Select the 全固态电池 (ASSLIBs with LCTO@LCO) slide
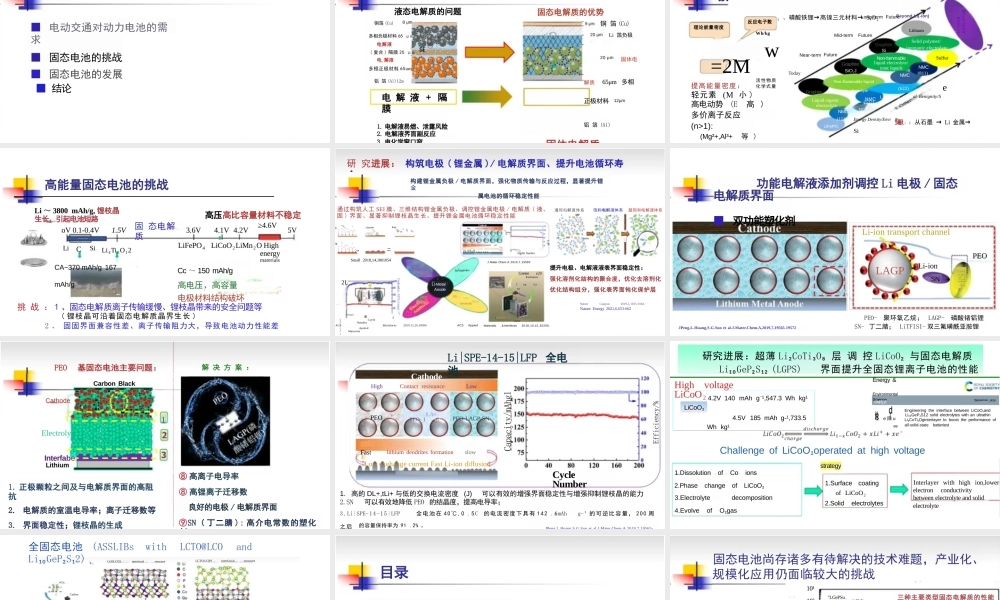 click(165, 567)
